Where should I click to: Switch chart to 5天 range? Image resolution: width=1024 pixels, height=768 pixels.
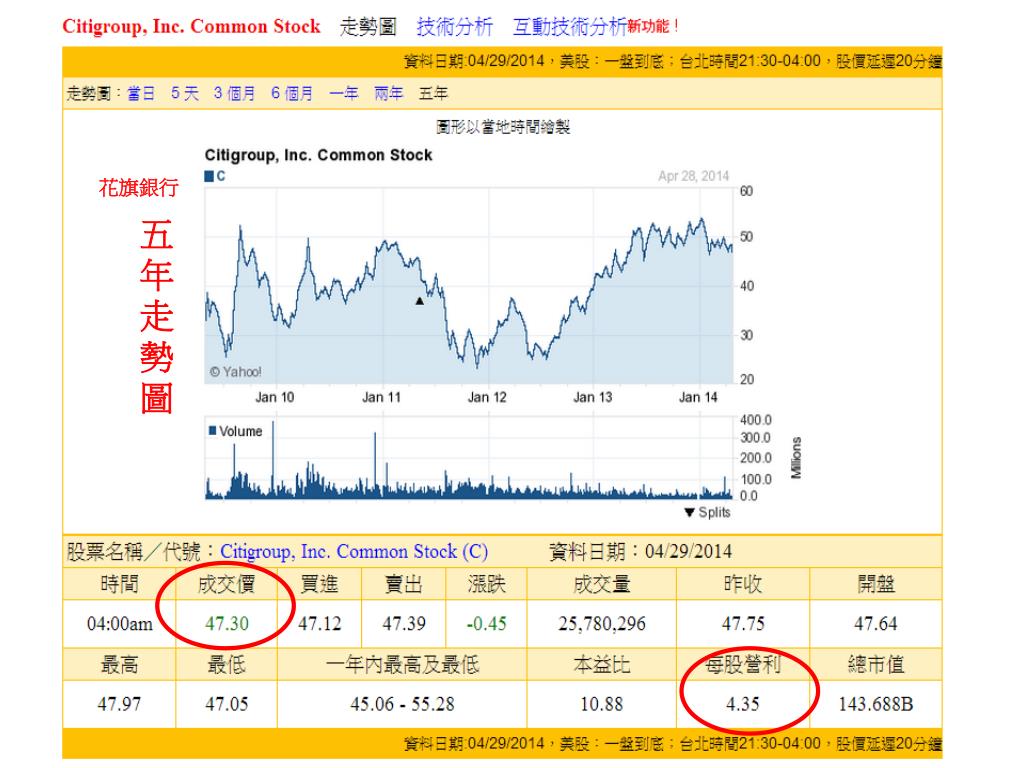click(x=185, y=93)
